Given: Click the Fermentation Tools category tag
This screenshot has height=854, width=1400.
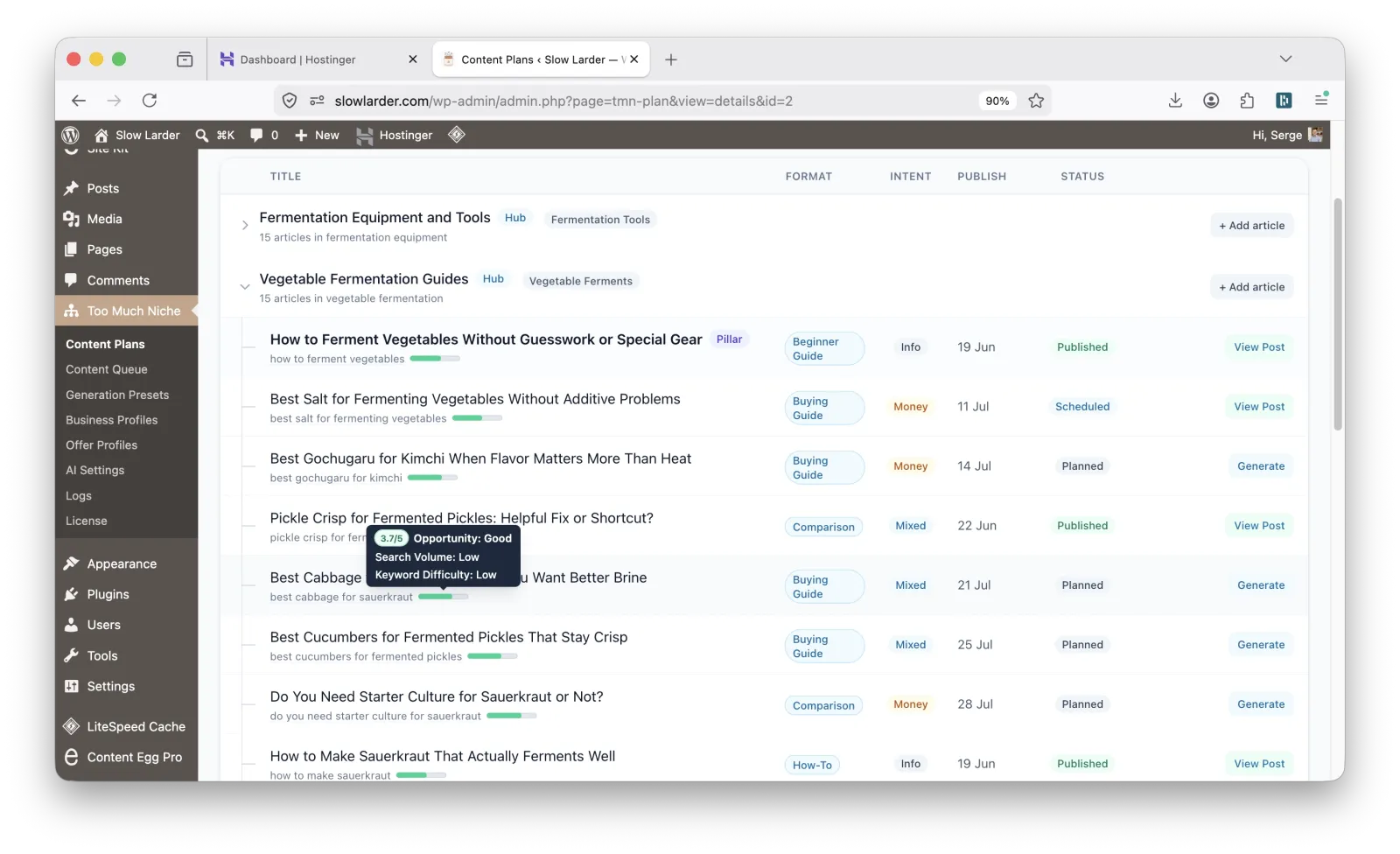Looking at the screenshot, I should point(600,220).
